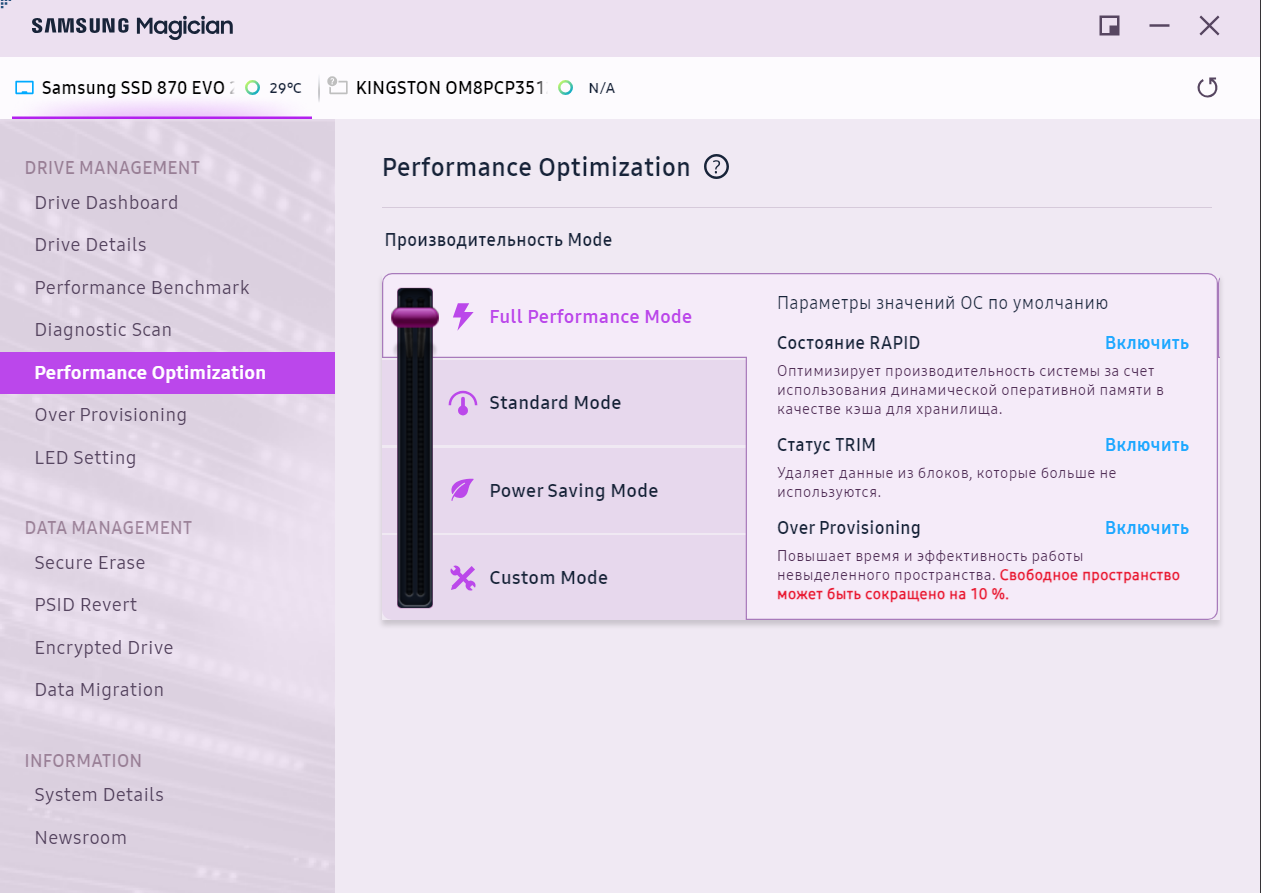This screenshot has width=1261, height=893.
Task: Click the Custom Mode wrench icon
Action: pyautogui.click(x=462, y=578)
